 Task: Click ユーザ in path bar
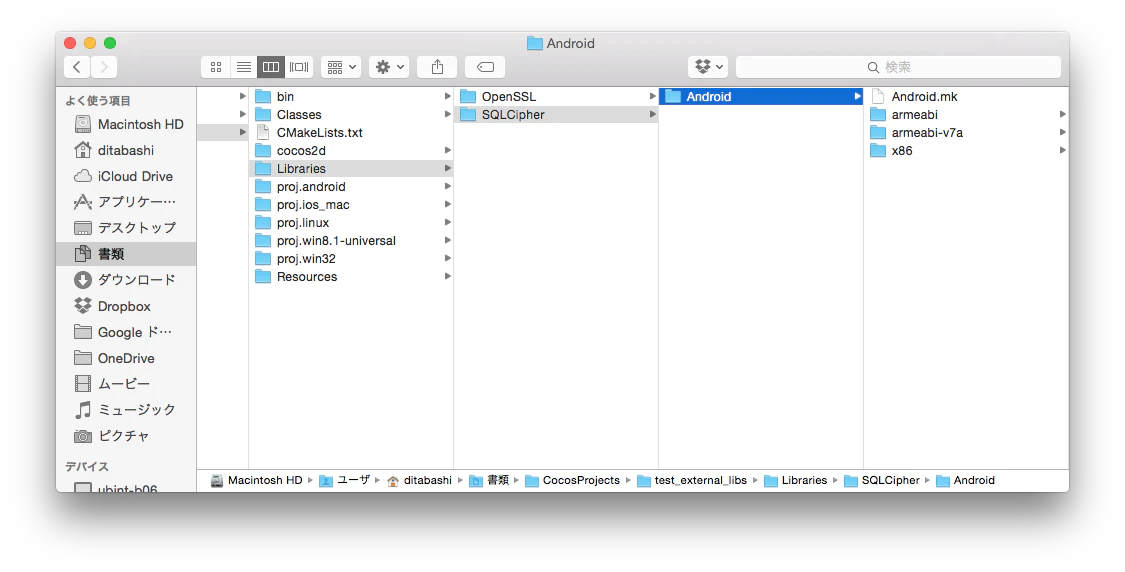345,480
